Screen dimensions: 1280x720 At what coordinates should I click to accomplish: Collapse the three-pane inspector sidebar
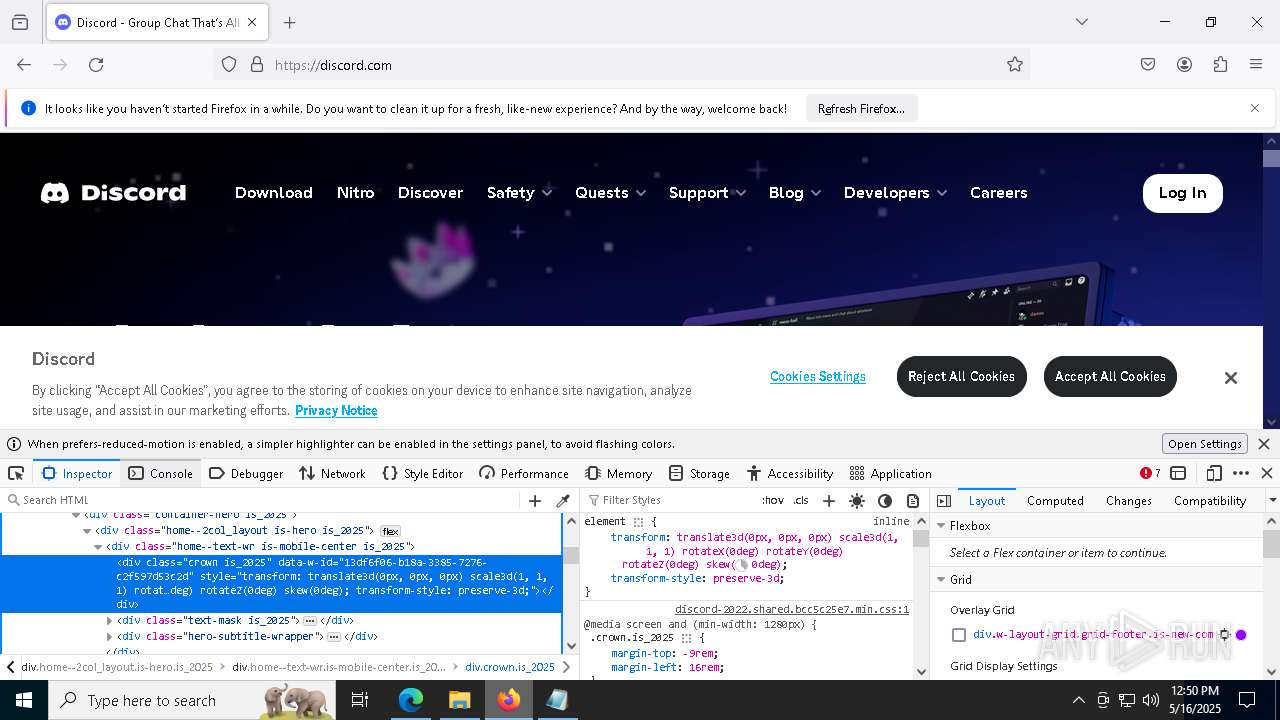pos(944,500)
